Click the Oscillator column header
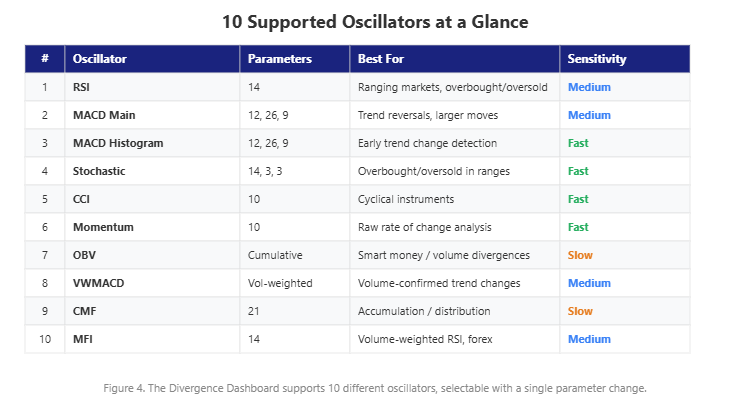This screenshot has height=400, width=750. tap(100, 59)
